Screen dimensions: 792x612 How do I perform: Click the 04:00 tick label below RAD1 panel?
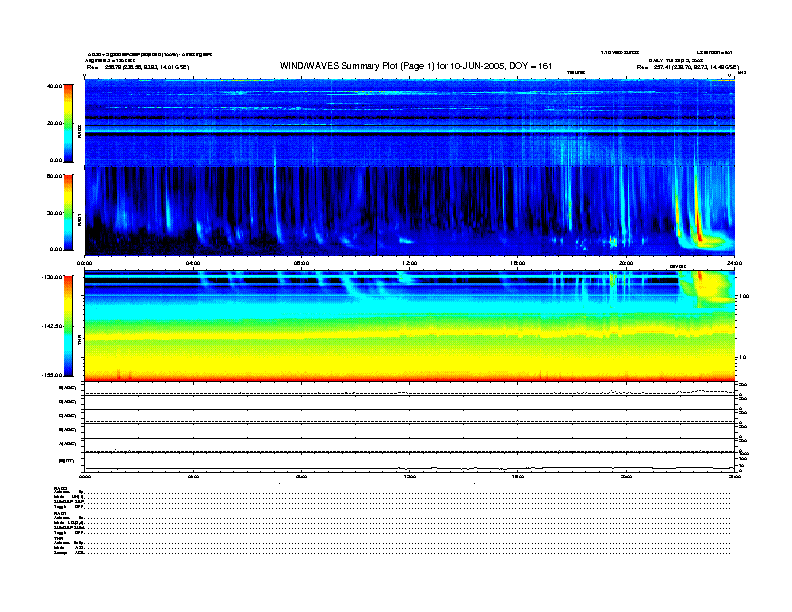coord(193,263)
